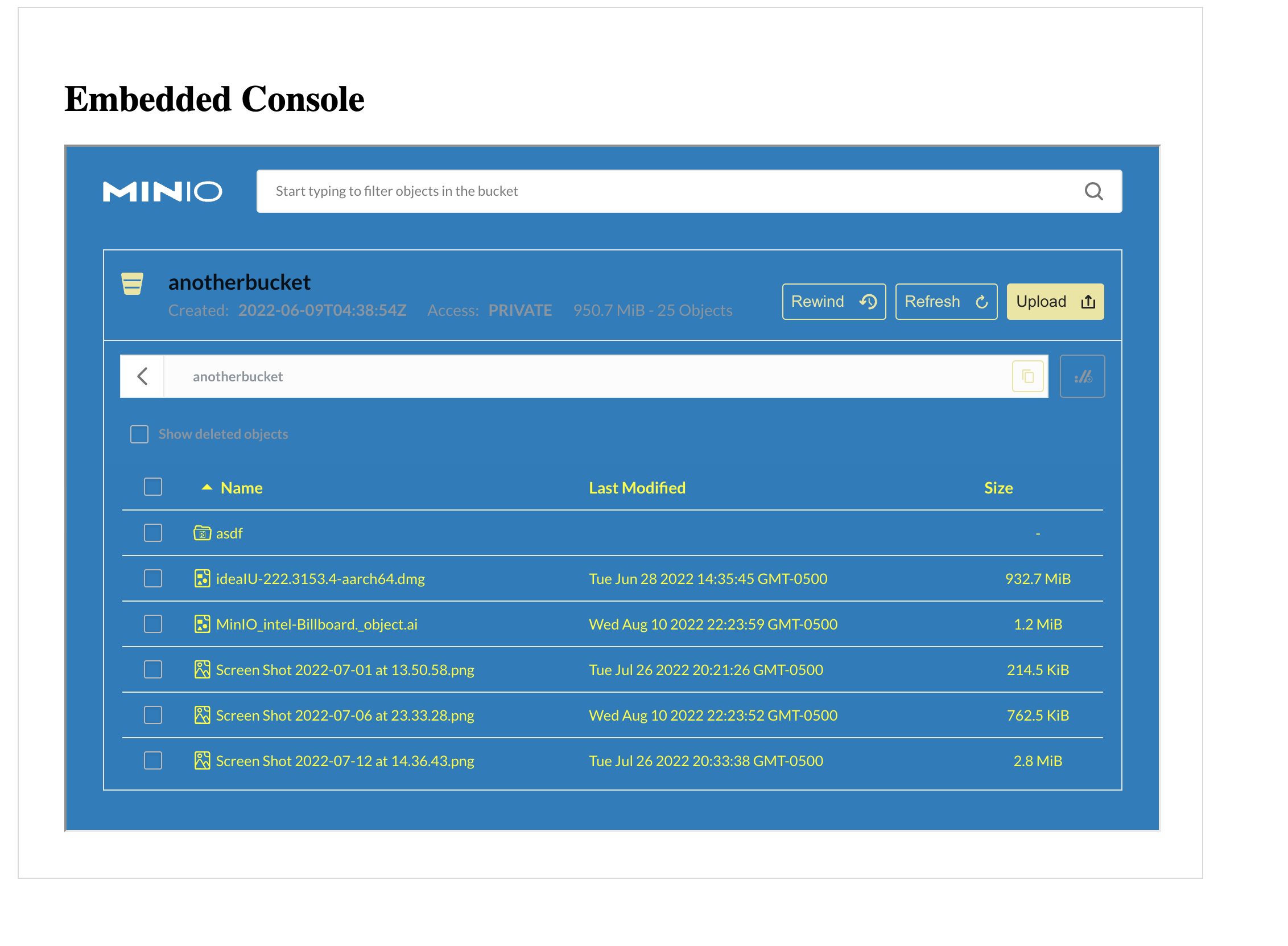The height and width of the screenshot is (946, 1288).
Task: Click the PRIVATE access label
Action: coord(519,310)
